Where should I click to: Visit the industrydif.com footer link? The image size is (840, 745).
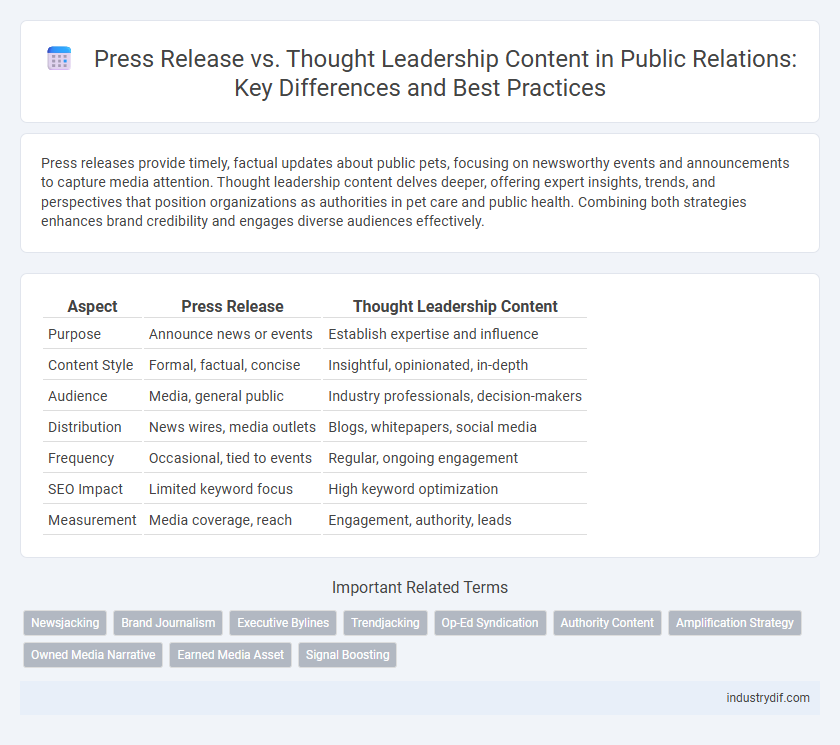point(768,698)
